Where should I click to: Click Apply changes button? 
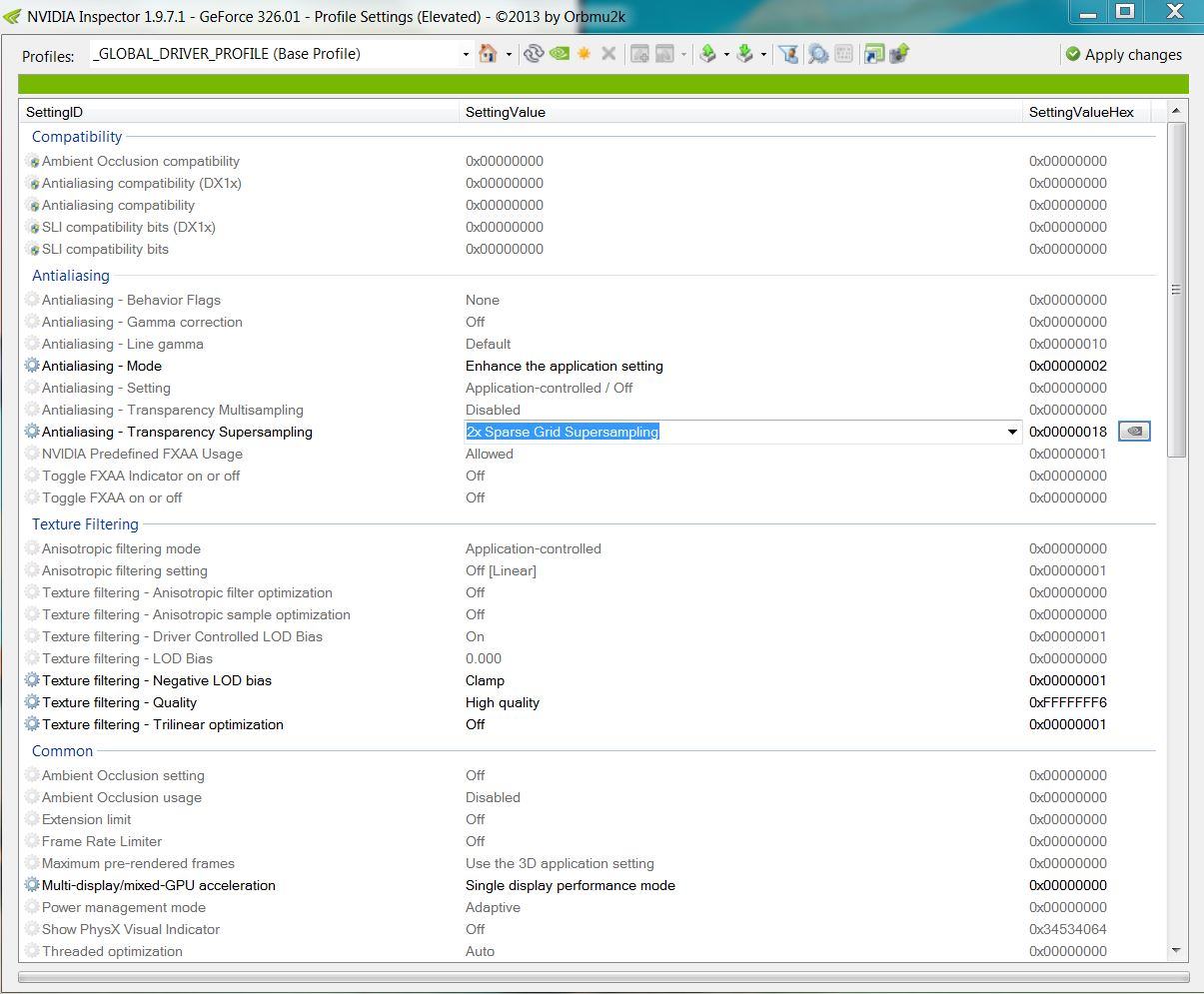click(x=1123, y=55)
